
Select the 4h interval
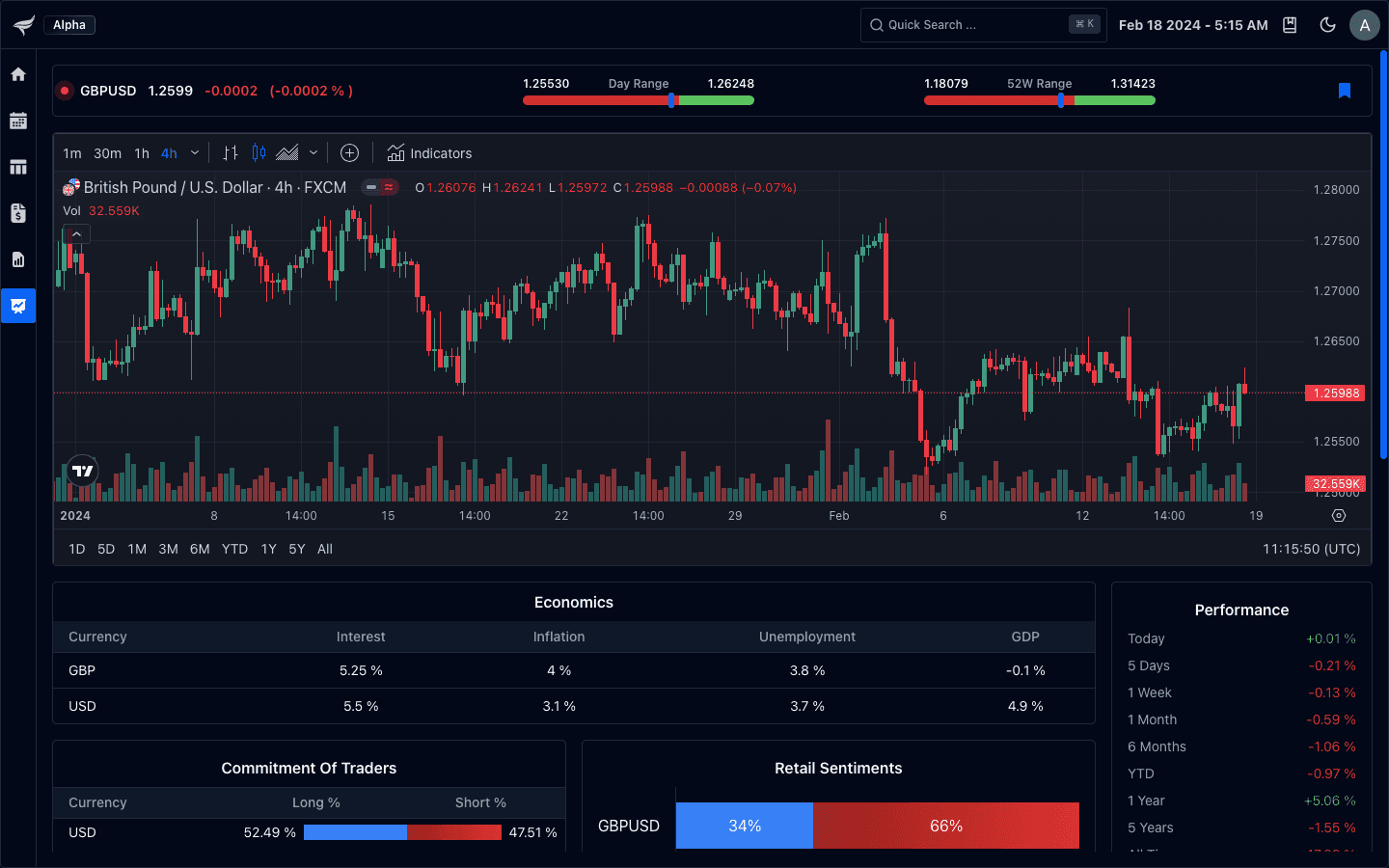[169, 153]
